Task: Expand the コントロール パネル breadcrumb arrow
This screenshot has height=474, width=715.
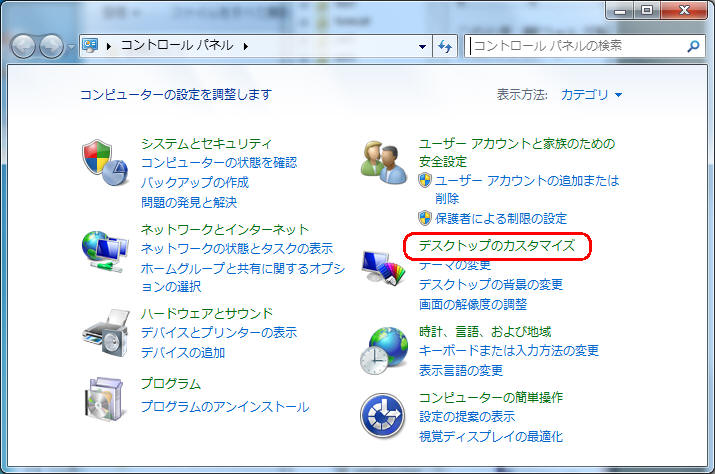Action: (245, 46)
